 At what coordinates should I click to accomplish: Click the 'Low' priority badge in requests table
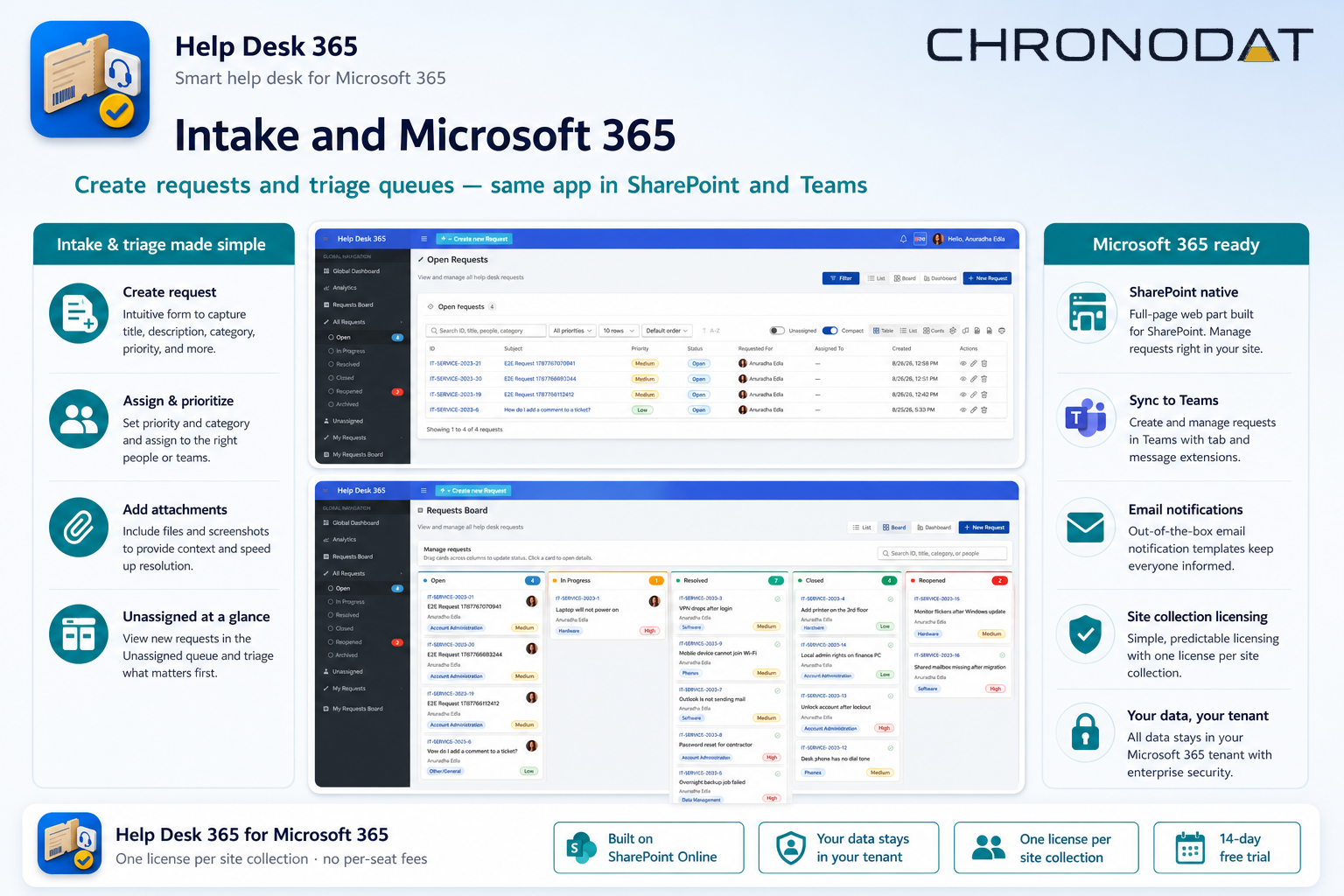click(x=642, y=409)
